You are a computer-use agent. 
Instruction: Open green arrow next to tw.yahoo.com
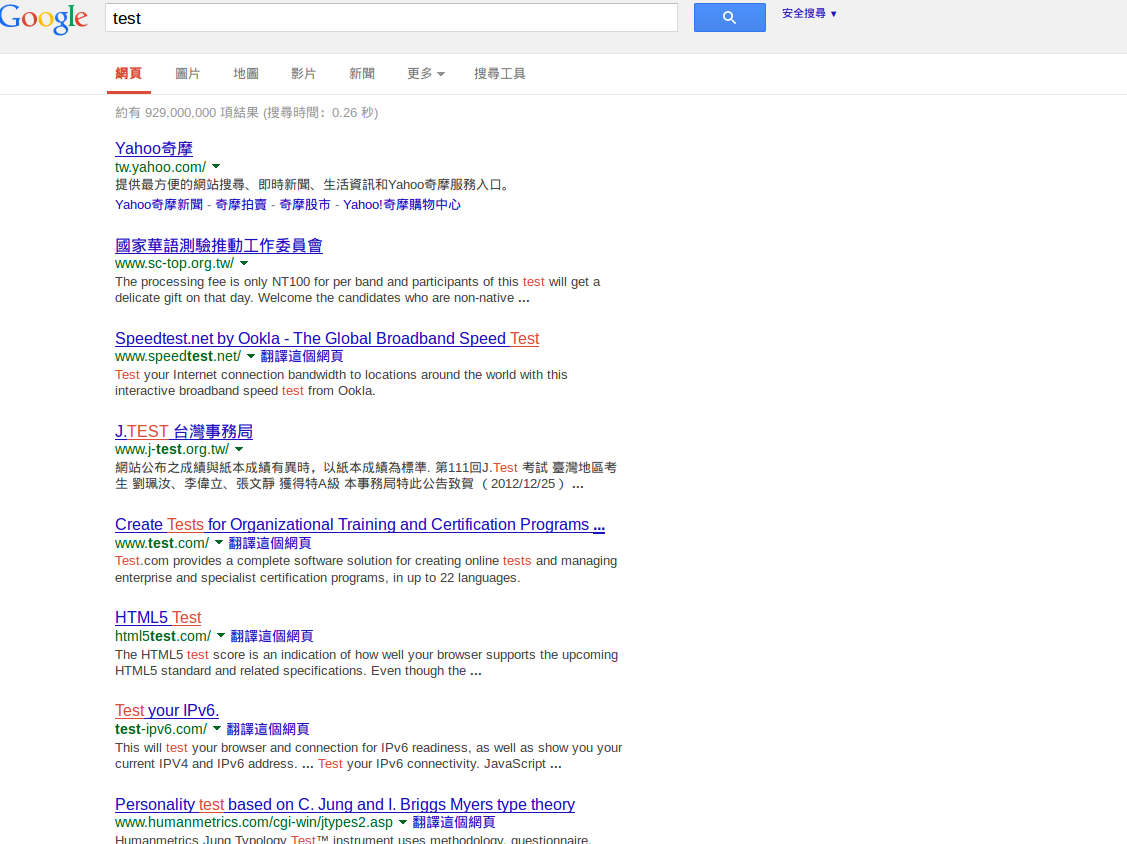coord(216,167)
